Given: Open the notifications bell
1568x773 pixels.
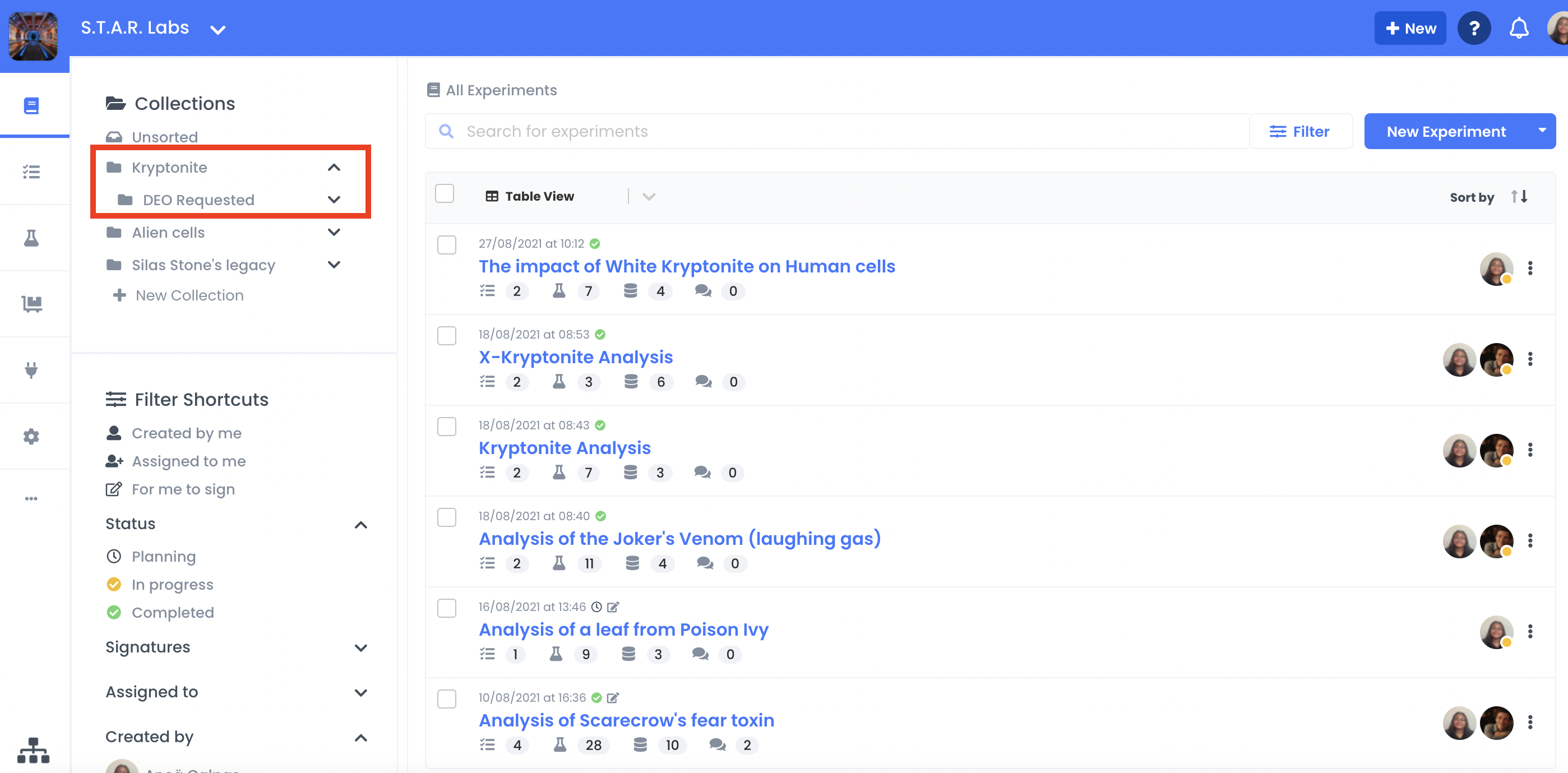Looking at the screenshot, I should pos(1518,27).
